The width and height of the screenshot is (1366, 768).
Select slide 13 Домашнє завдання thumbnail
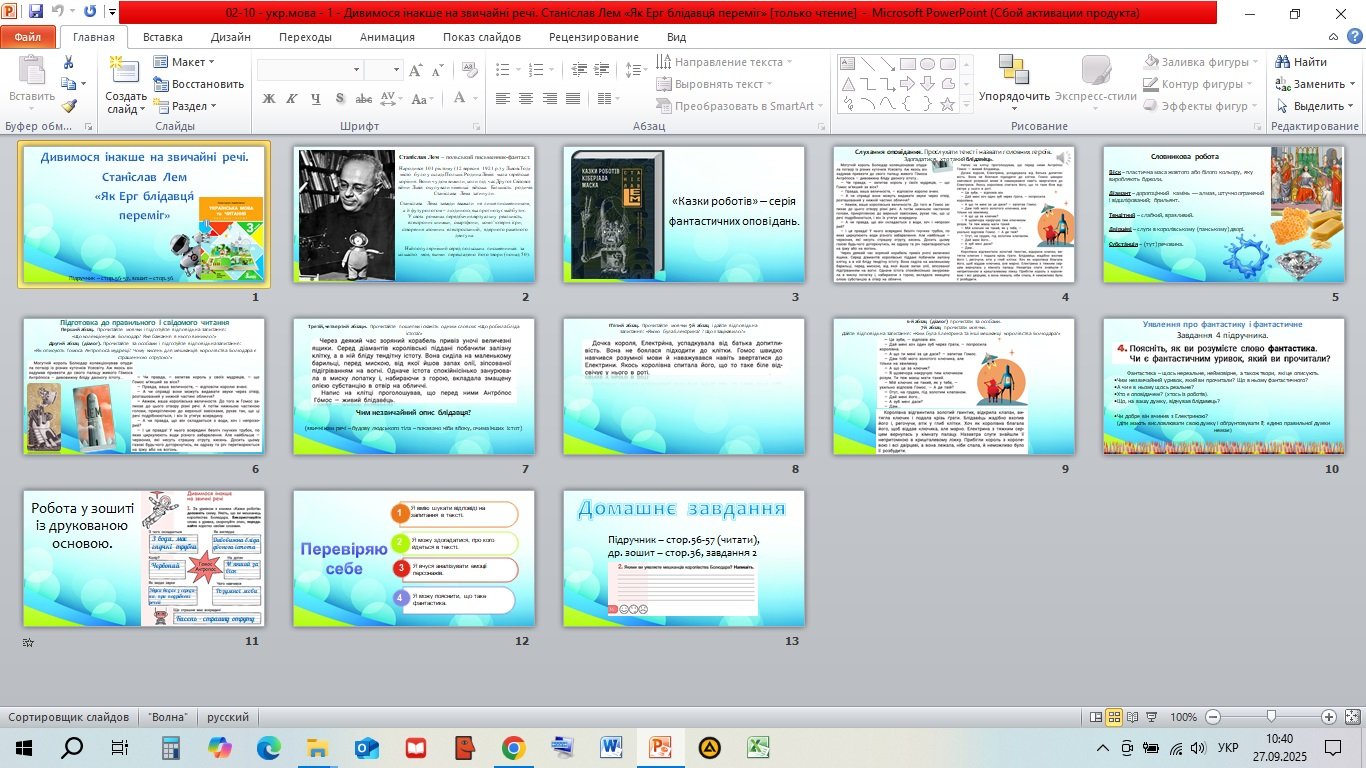pyautogui.click(x=683, y=558)
